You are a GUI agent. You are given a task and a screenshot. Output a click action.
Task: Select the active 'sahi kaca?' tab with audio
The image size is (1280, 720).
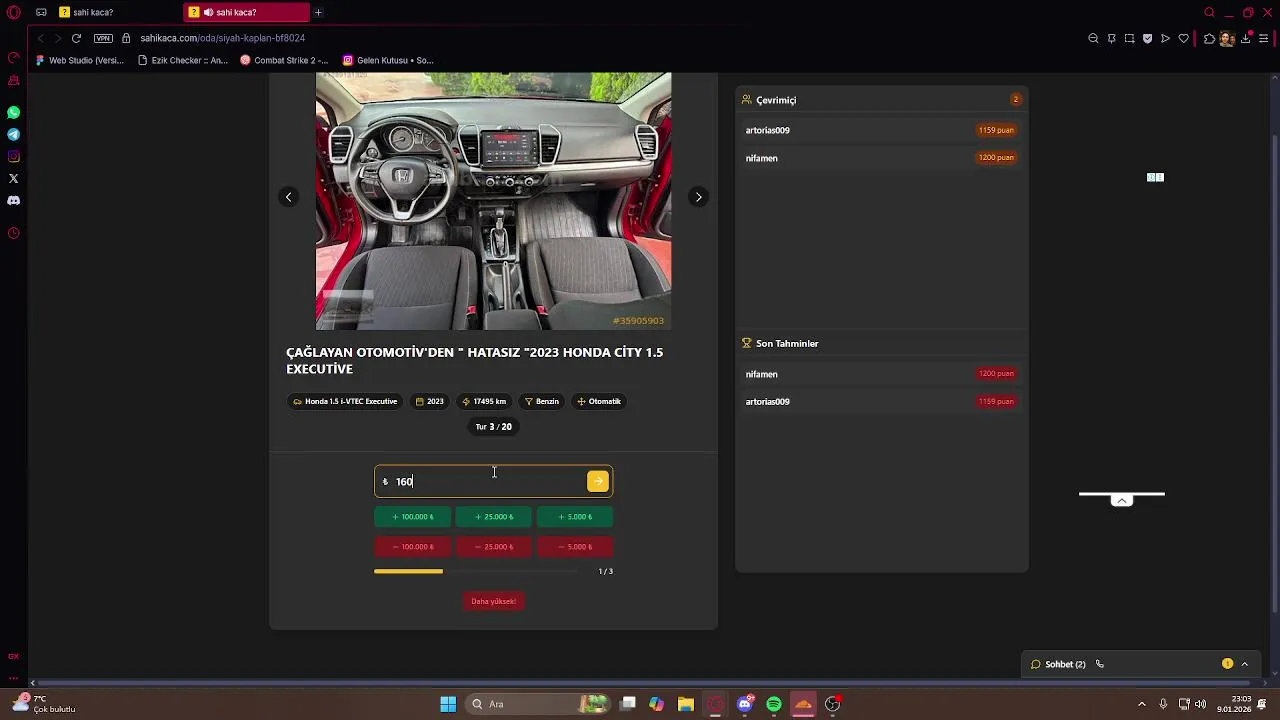(x=247, y=12)
